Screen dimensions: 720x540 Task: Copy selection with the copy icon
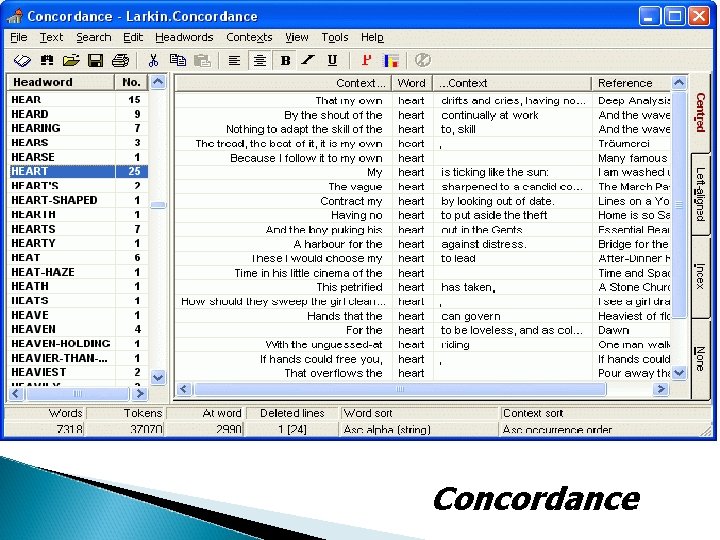pos(178,60)
